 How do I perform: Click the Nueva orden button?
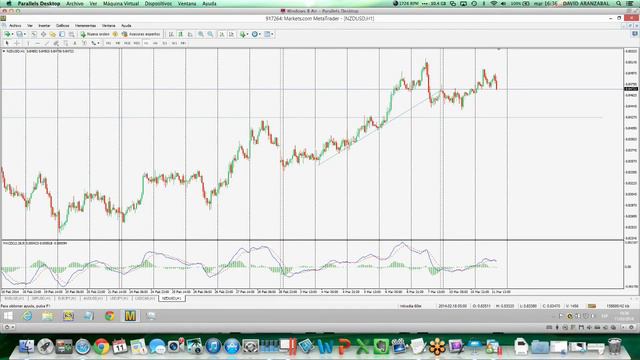[95, 34]
